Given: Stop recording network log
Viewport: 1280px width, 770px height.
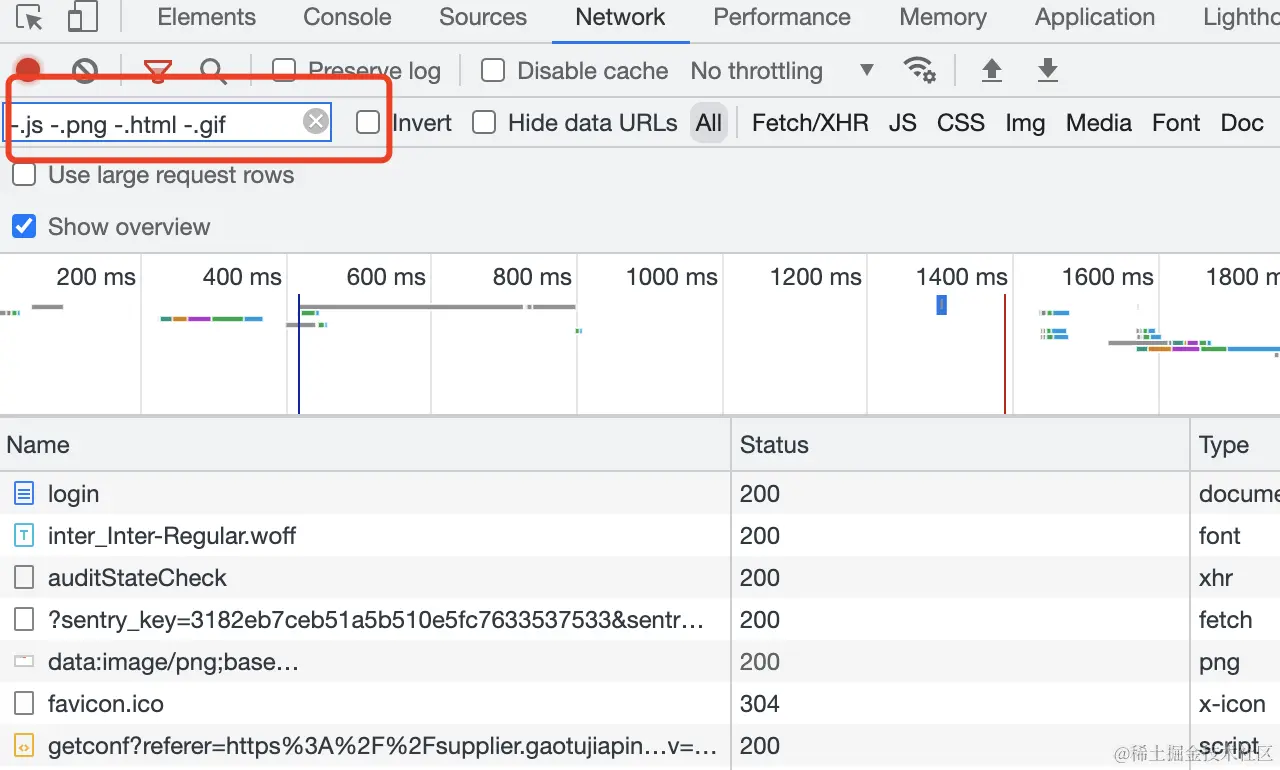Looking at the screenshot, I should [28, 70].
